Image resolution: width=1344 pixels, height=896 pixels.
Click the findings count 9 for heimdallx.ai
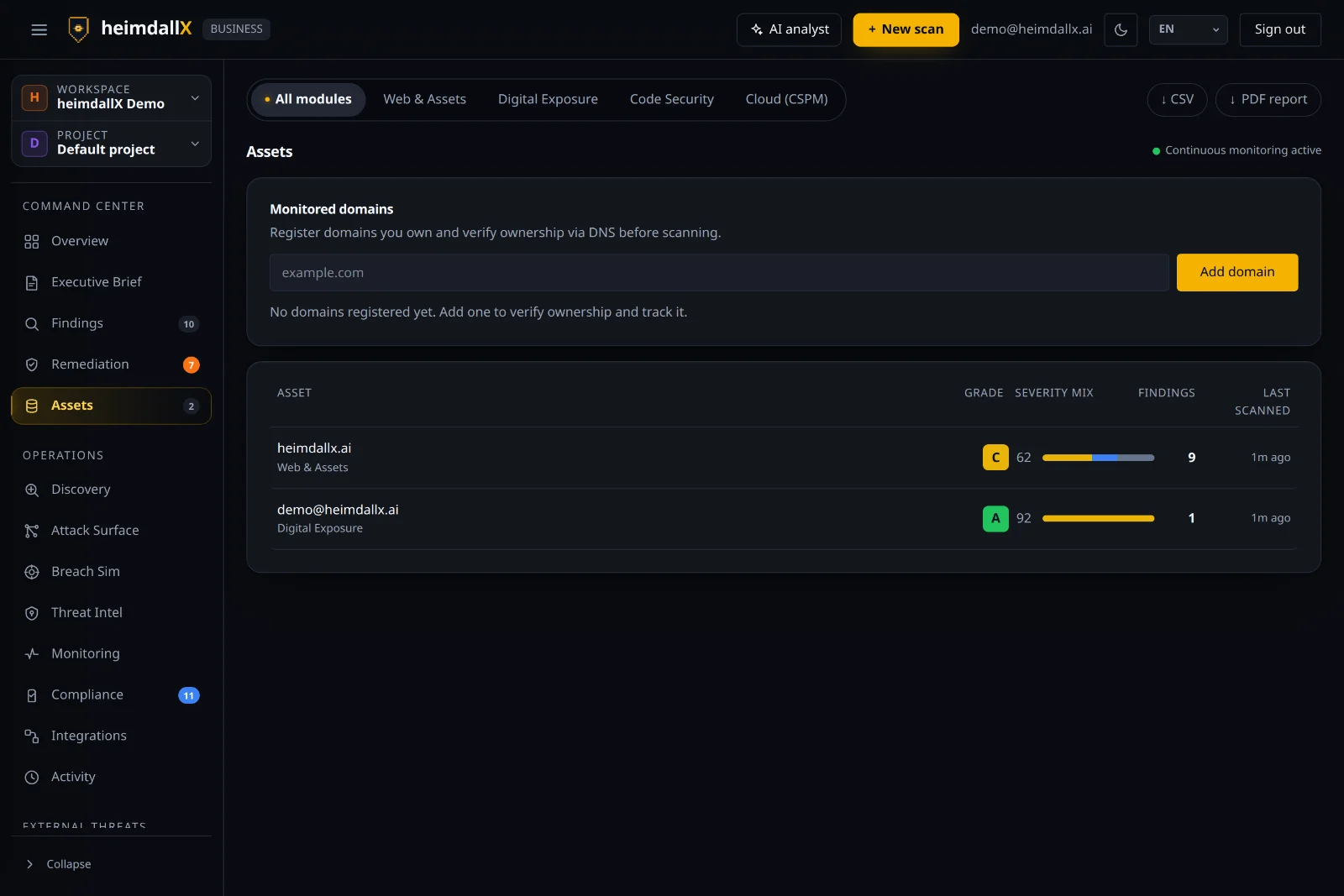[1191, 458]
